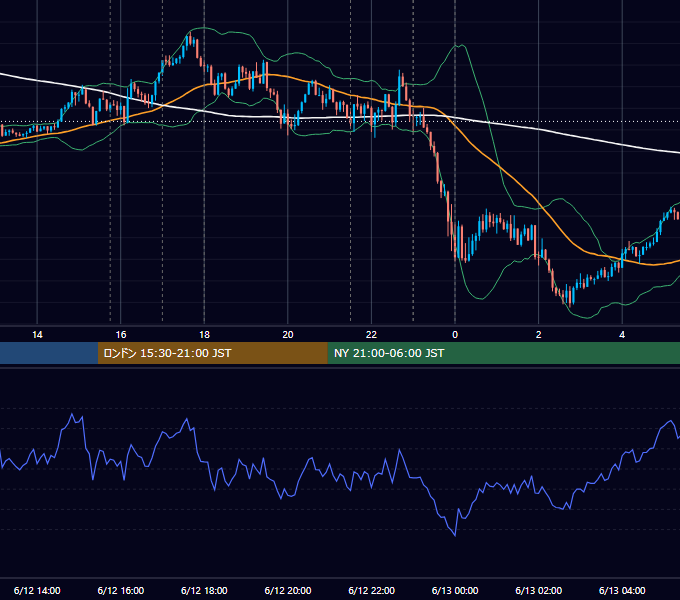Click the 6/13 00:00 date label
Viewport: 680px width, 600px height.
pyautogui.click(x=455, y=590)
